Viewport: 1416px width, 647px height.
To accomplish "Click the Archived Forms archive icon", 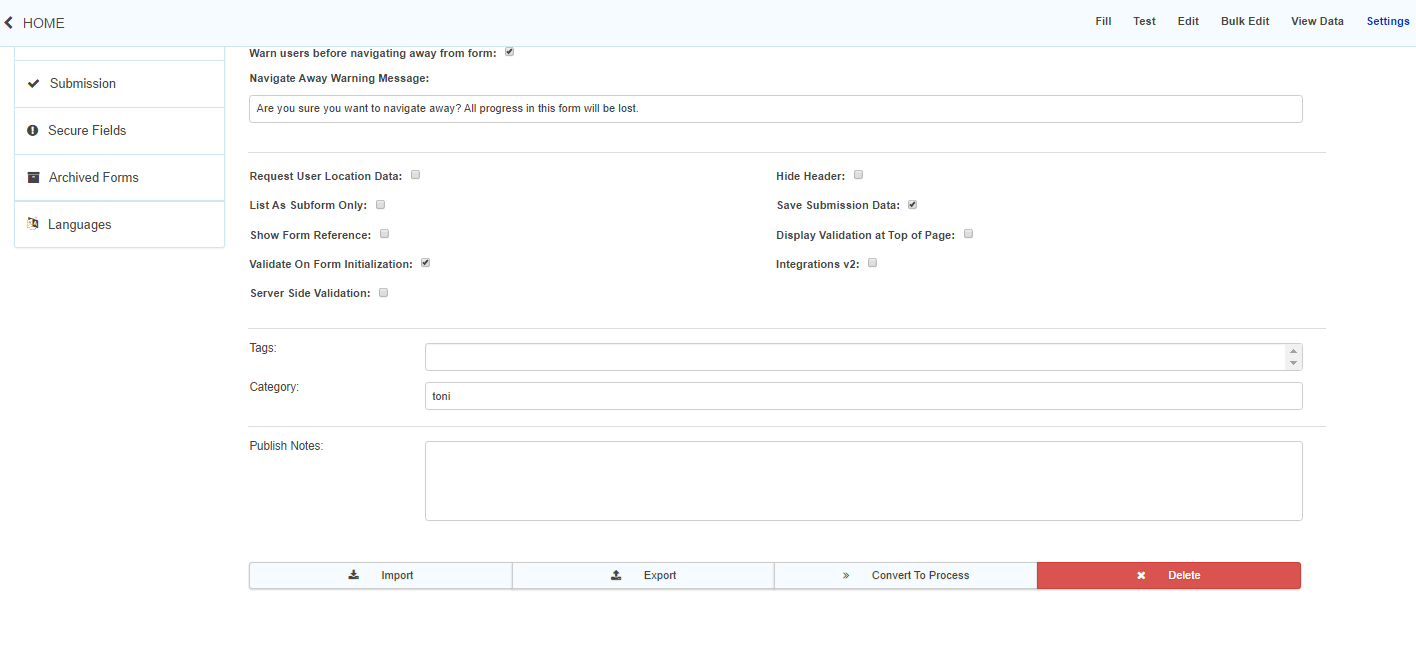I will click(x=34, y=177).
